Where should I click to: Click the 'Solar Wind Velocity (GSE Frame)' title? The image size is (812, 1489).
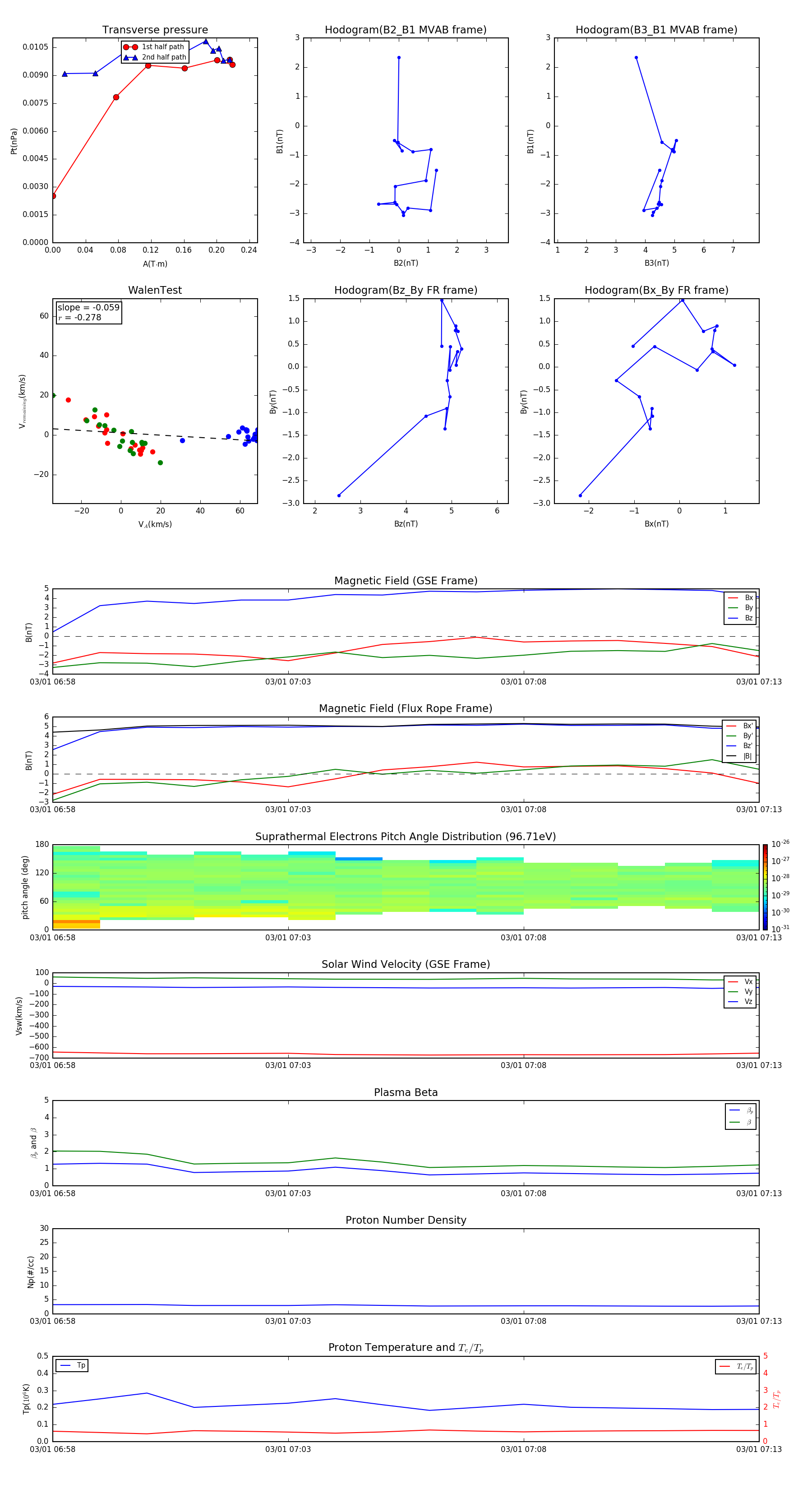(406, 964)
